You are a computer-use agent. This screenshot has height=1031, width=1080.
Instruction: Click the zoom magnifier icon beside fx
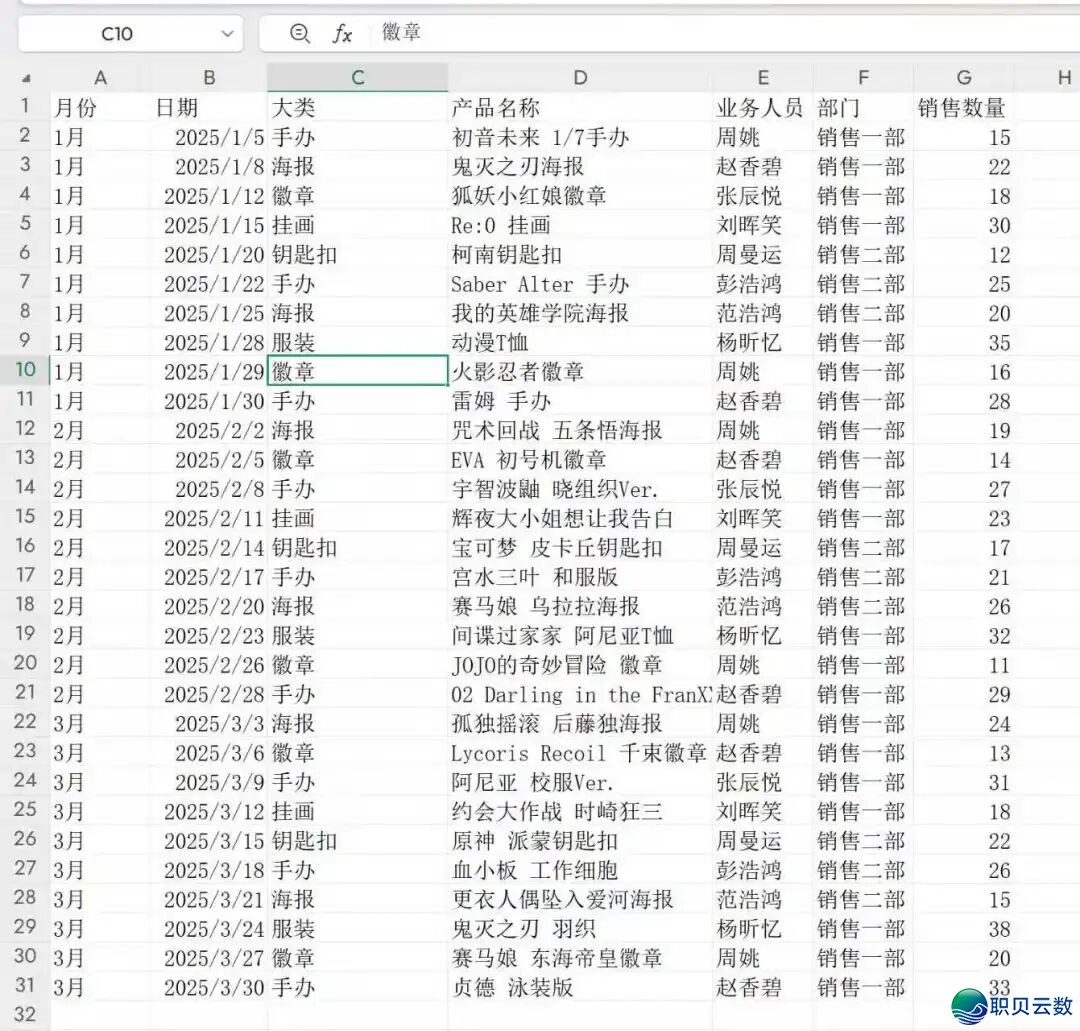pyautogui.click(x=300, y=33)
